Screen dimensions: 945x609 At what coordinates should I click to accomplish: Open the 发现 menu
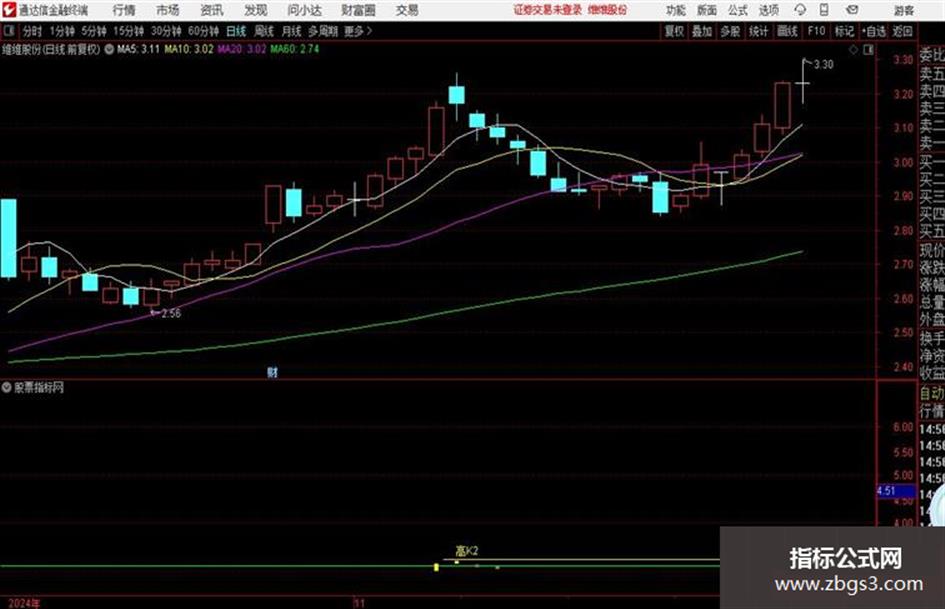[x=256, y=10]
